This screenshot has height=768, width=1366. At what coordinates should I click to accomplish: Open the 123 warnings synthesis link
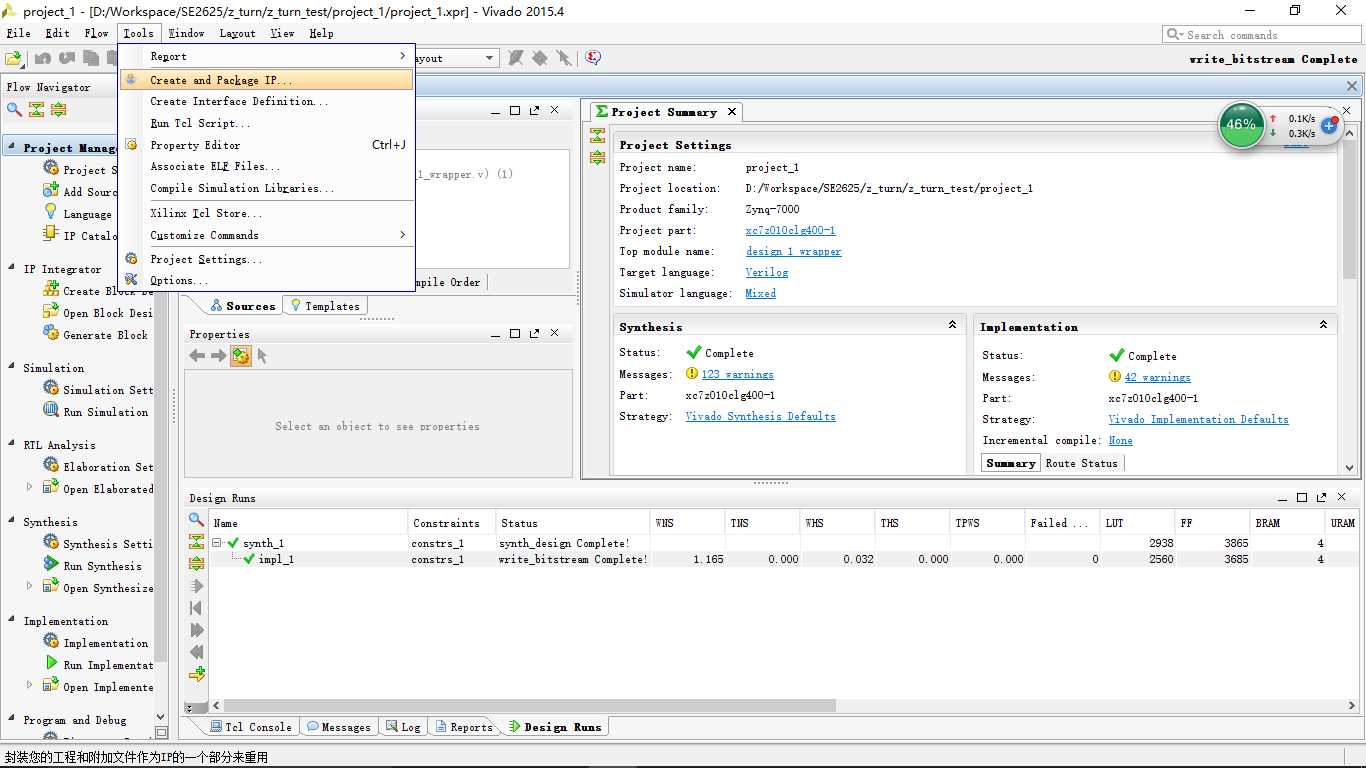[737, 374]
